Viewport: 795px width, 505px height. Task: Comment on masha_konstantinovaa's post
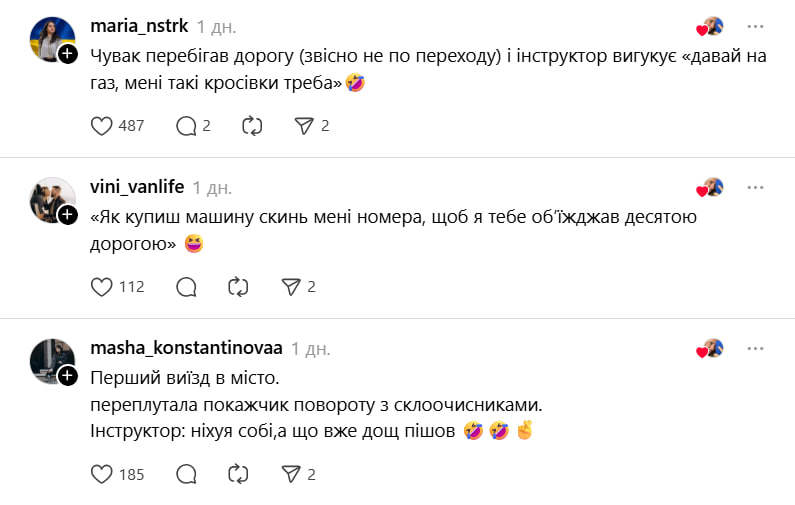186,473
